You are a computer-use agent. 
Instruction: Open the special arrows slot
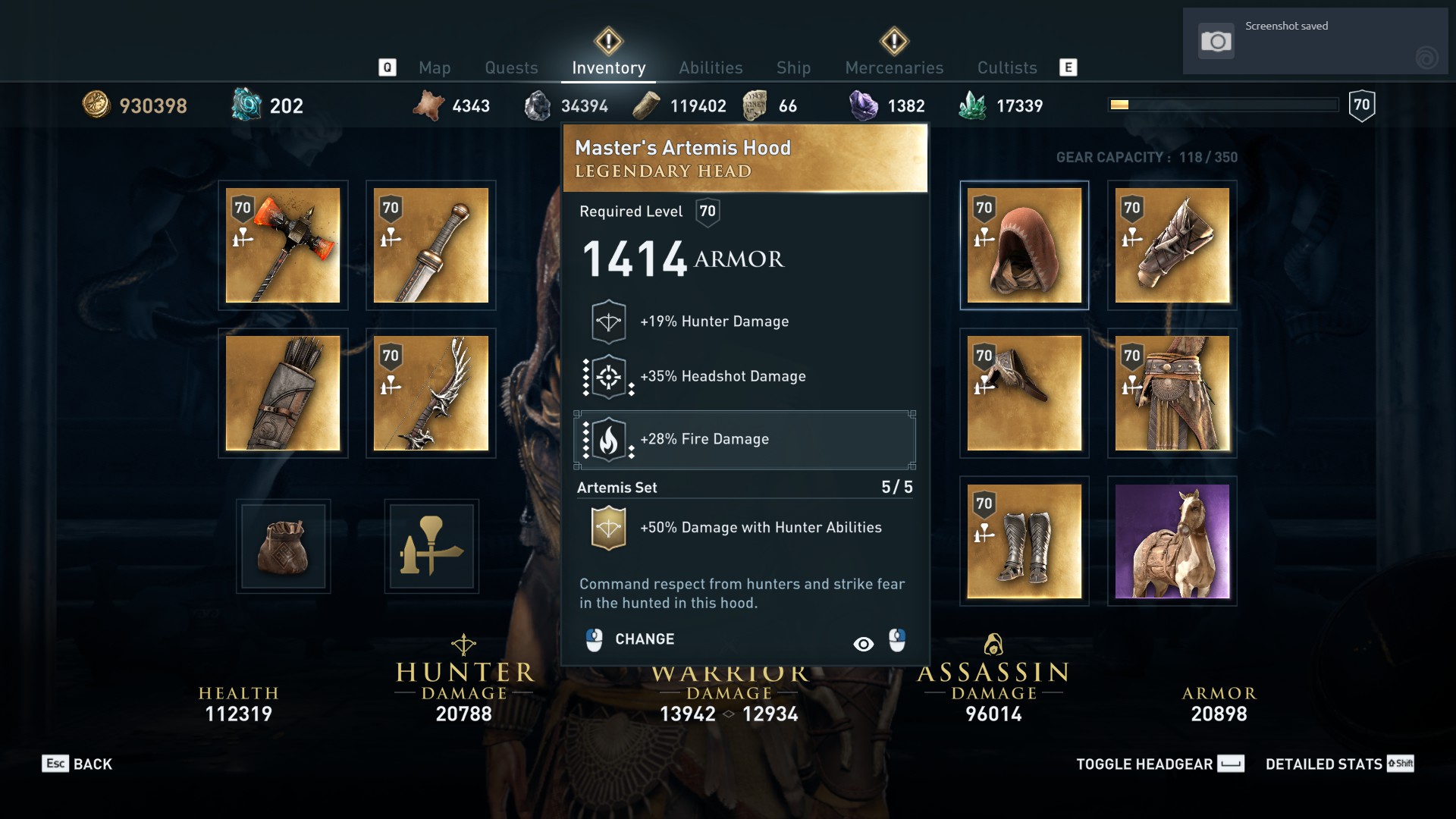(431, 546)
